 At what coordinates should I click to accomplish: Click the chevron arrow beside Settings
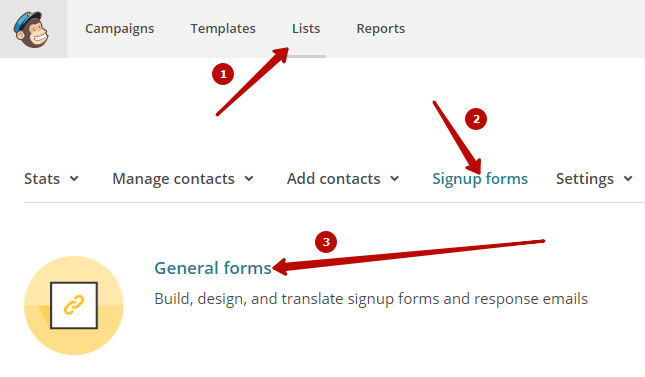tap(628, 179)
